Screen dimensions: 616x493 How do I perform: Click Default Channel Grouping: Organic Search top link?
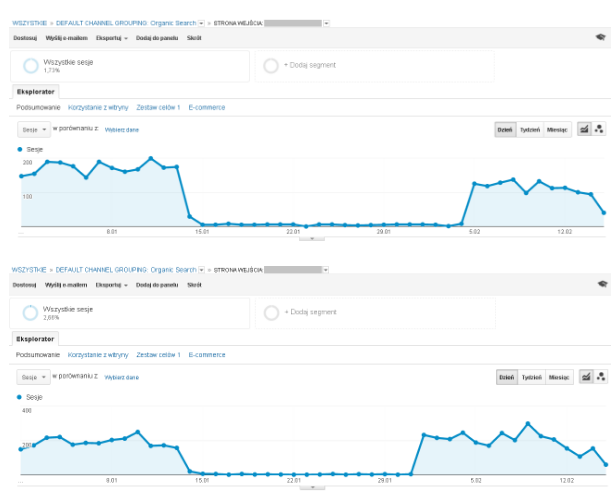coord(126,23)
